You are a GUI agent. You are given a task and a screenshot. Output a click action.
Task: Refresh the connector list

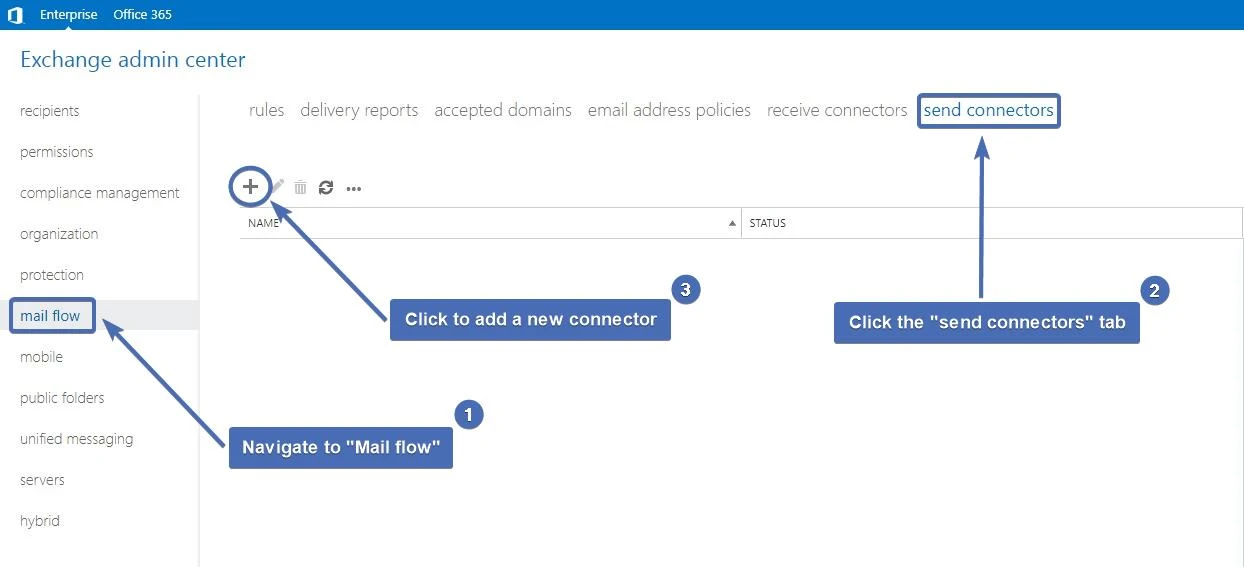(326, 187)
